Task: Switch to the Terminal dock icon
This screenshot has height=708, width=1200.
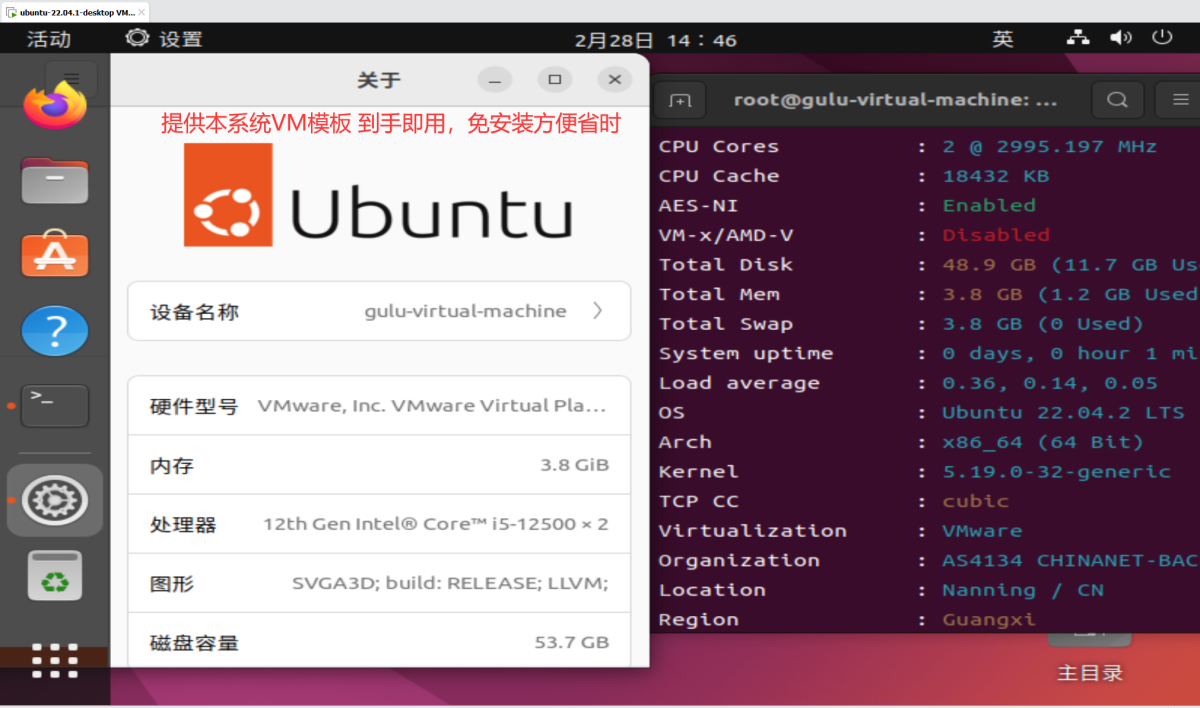Action: [55, 406]
